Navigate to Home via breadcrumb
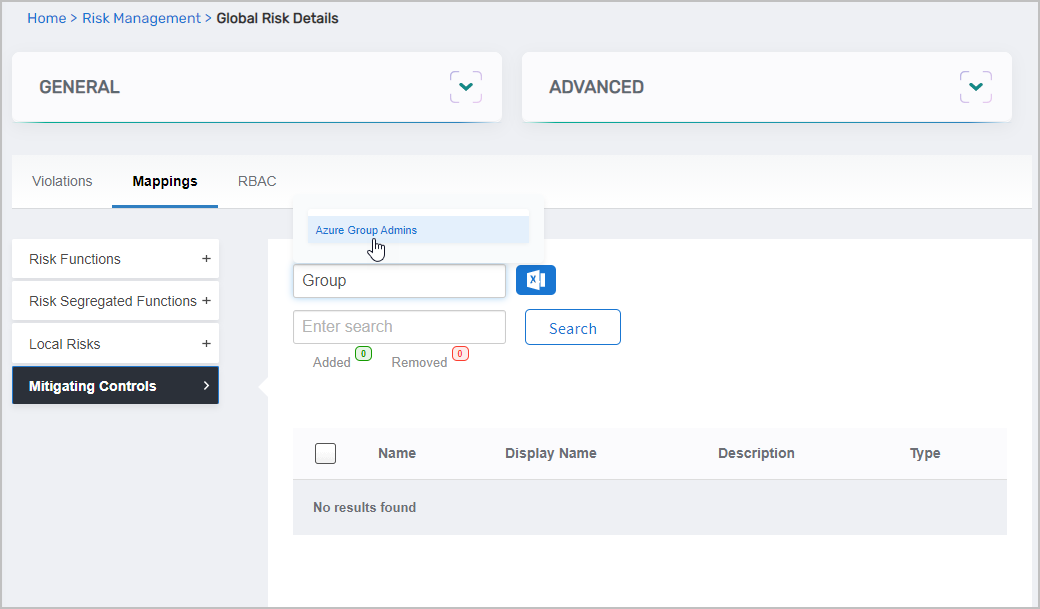The width and height of the screenshot is (1040, 609). [x=47, y=18]
